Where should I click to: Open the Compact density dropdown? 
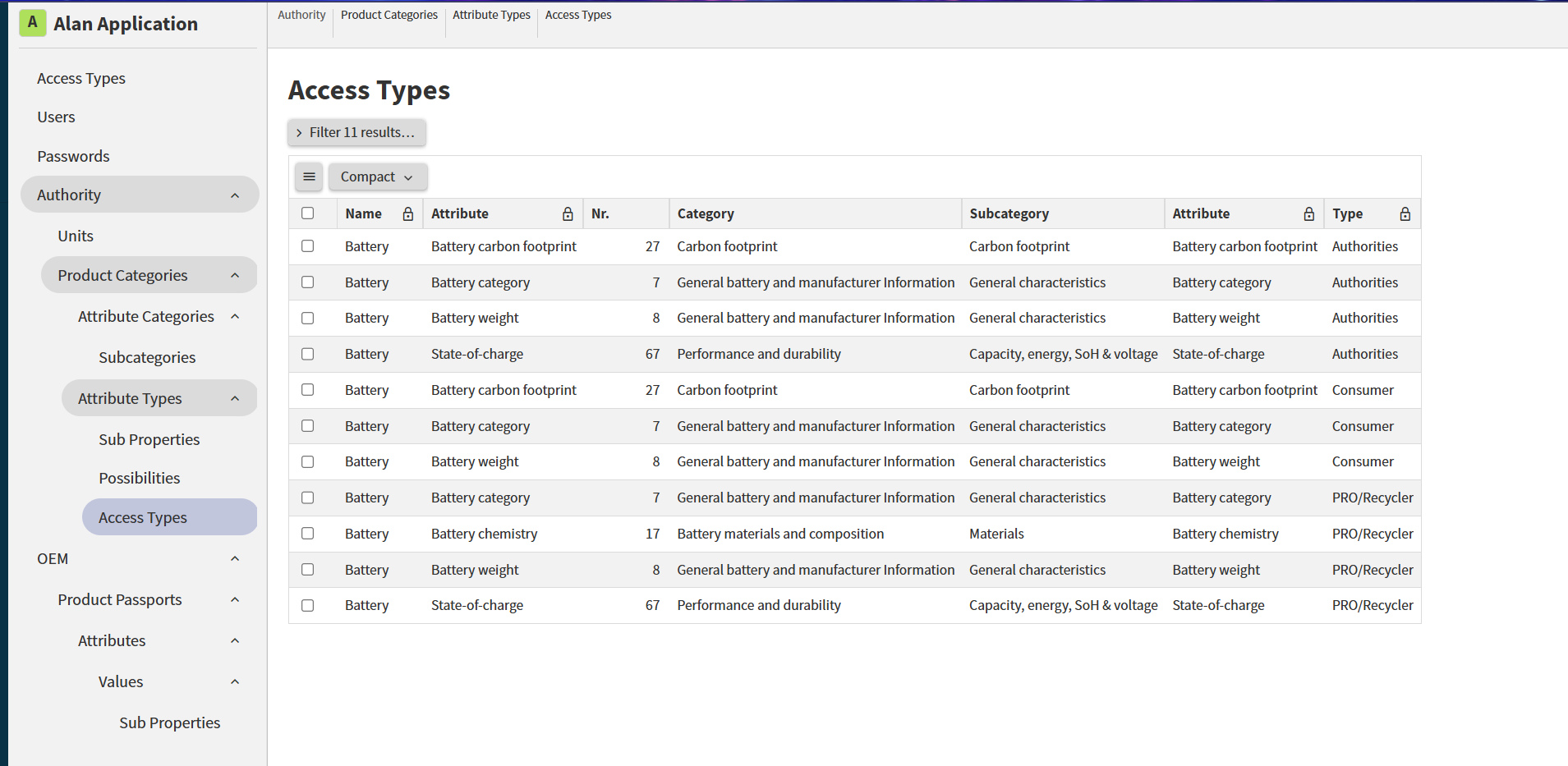coord(377,177)
